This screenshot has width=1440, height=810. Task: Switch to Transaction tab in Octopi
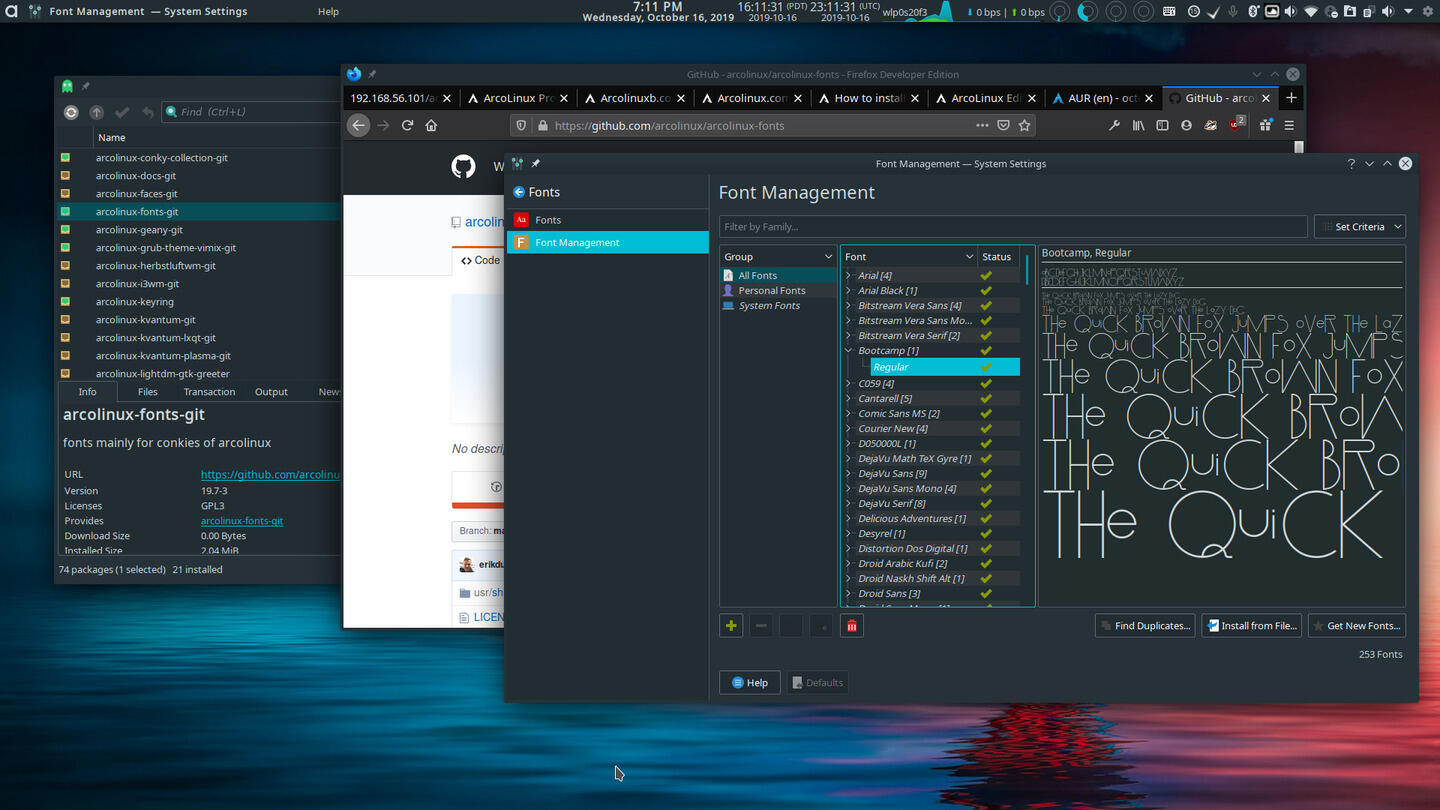(209, 392)
